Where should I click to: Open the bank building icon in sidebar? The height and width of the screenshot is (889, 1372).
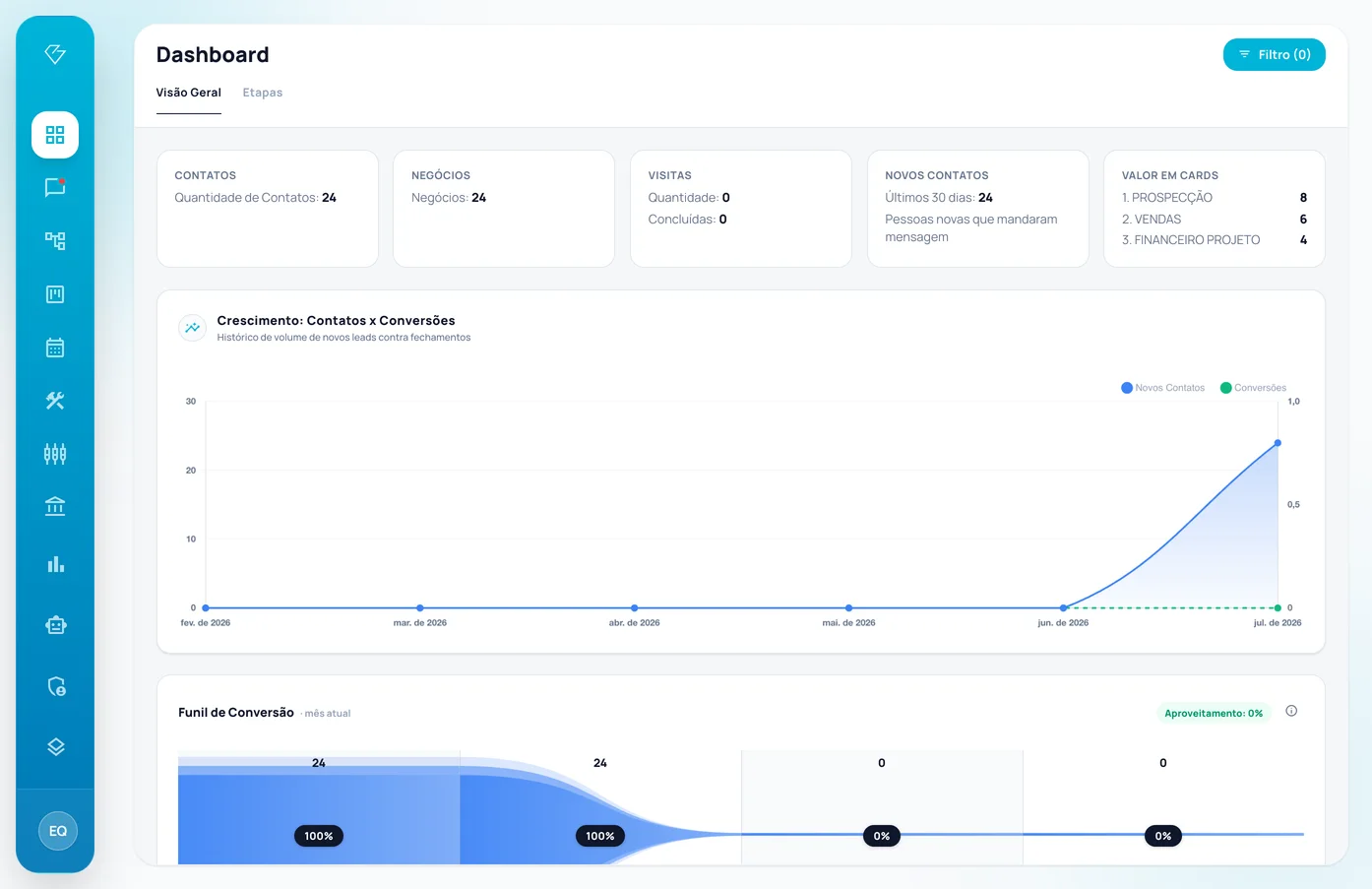[x=55, y=506]
